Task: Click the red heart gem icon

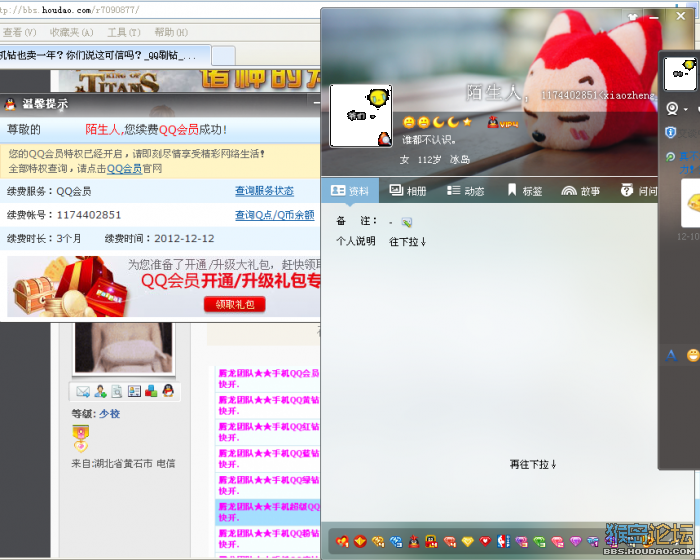Action: (x=485, y=542)
